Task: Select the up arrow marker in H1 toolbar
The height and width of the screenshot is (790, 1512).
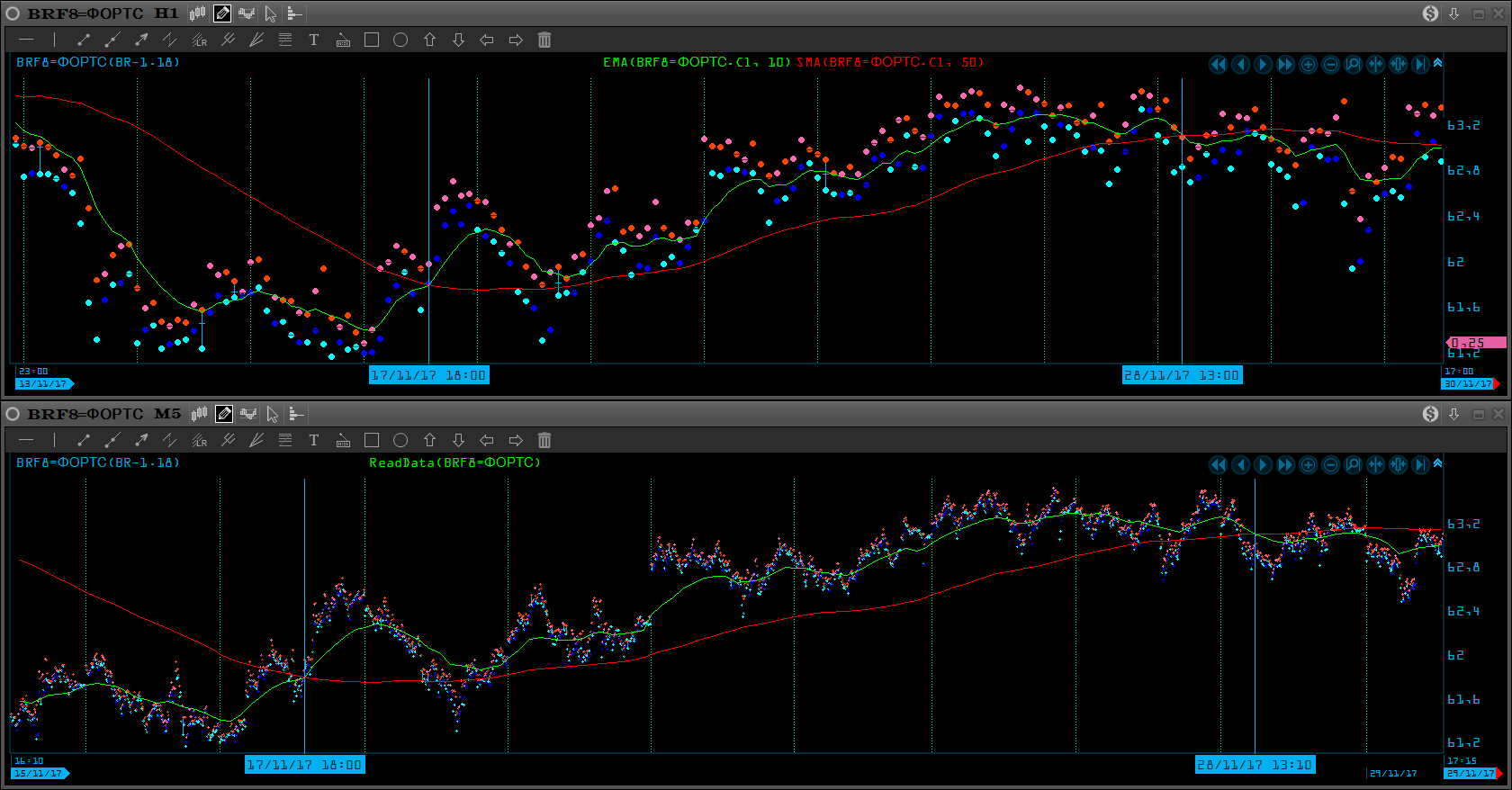Action: point(429,40)
